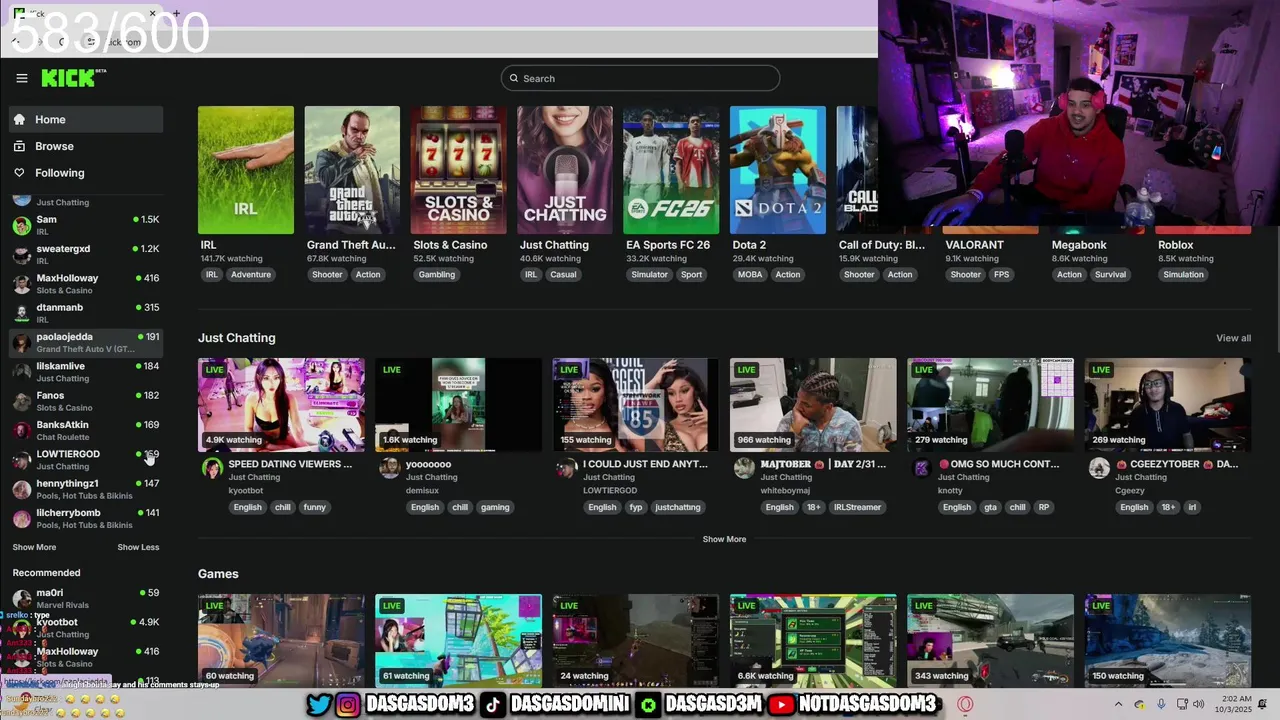Click the microphone icon in system tray
The width and height of the screenshot is (1280, 720).
[1161, 704]
